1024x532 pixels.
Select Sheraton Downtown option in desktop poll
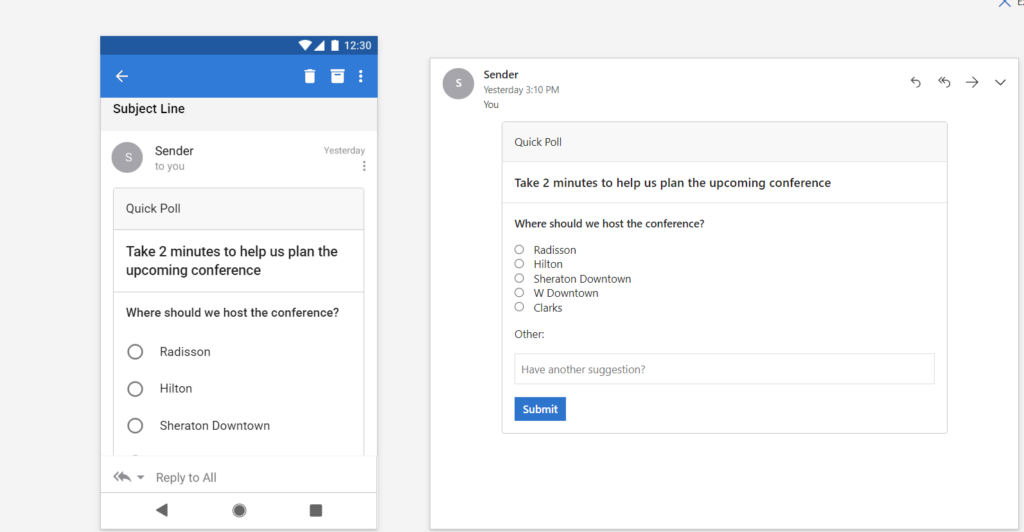coord(519,278)
